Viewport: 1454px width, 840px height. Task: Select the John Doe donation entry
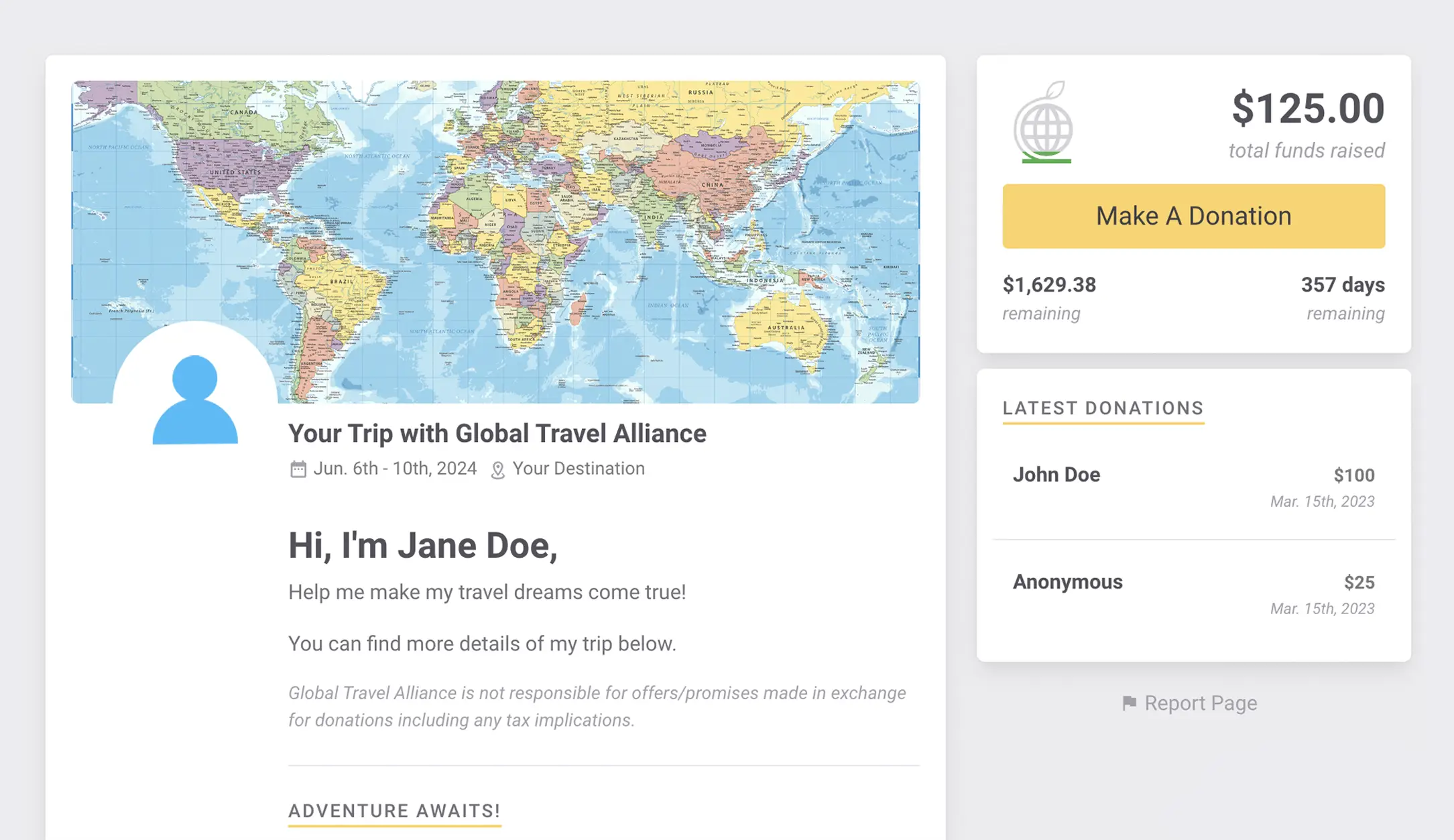(x=1193, y=487)
